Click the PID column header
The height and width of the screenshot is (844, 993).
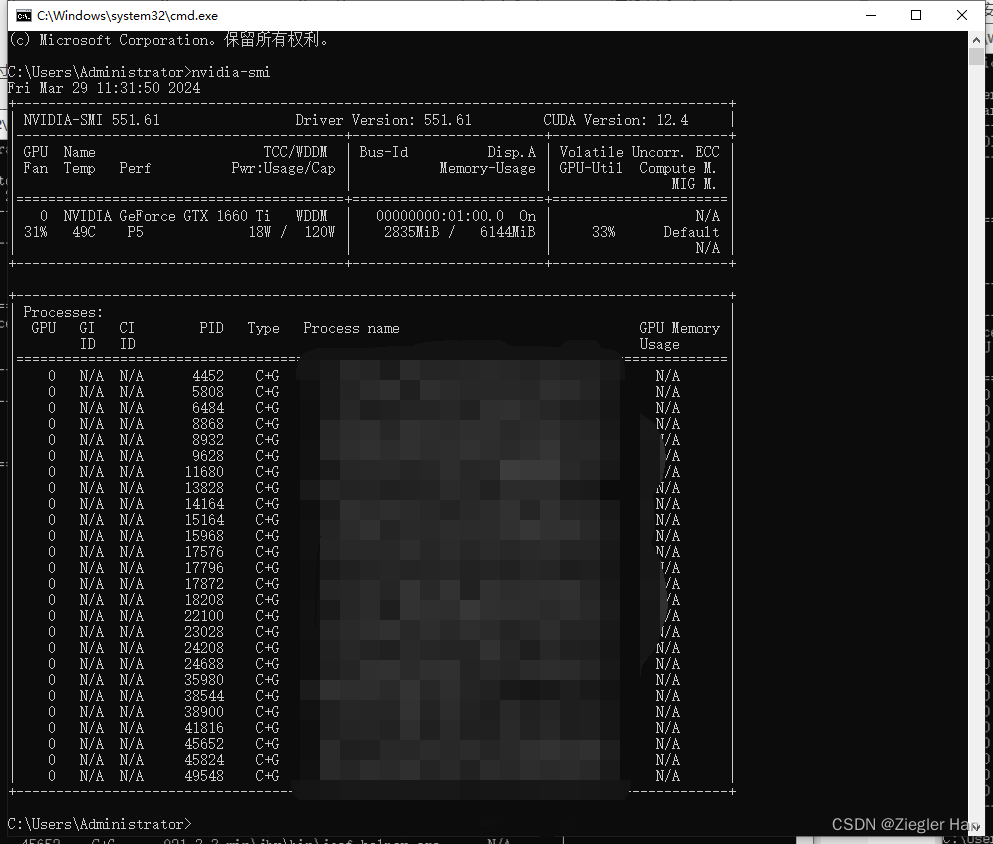[x=212, y=328]
